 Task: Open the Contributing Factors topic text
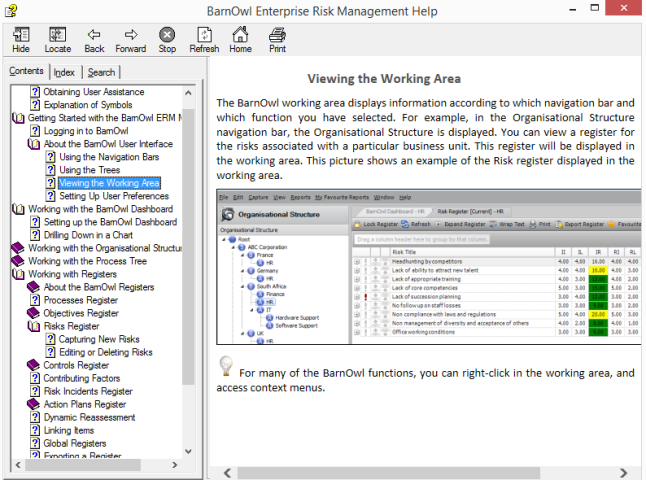coord(82,378)
